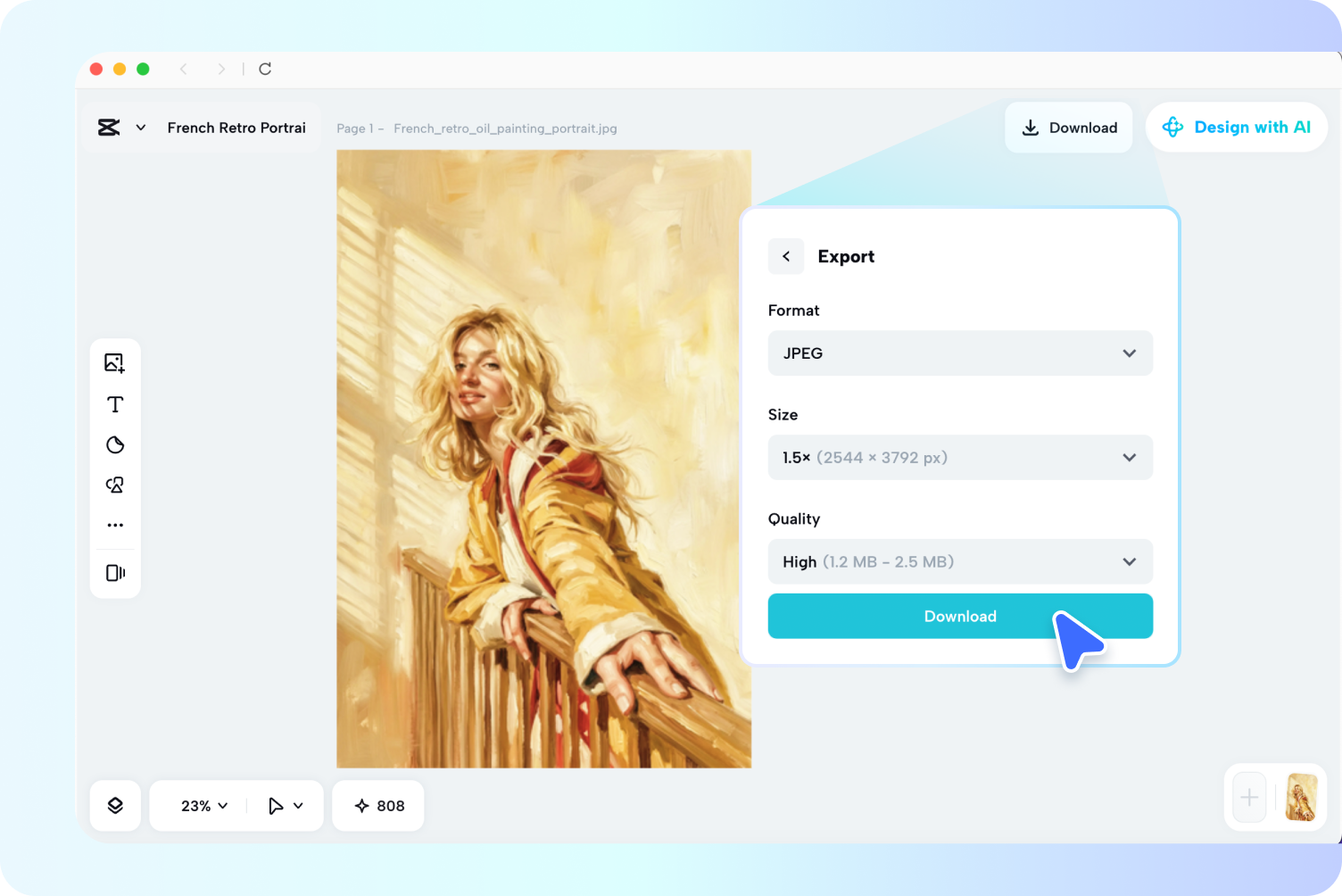This screenshot has width=1342, height=896.
Task: Click the Download button in Export panel
Action: (960, 616)
